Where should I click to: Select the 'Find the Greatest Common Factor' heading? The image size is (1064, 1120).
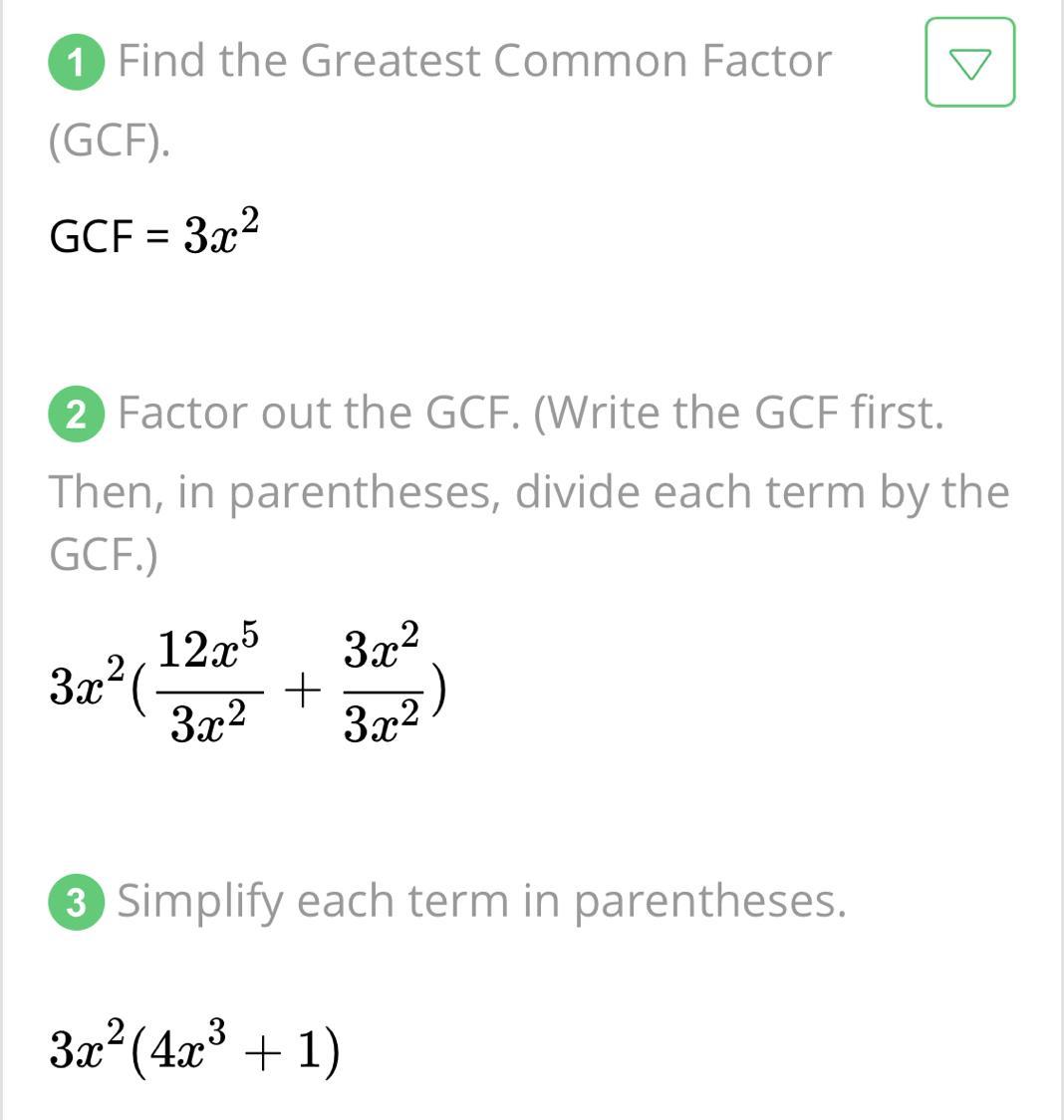[474, 61]
